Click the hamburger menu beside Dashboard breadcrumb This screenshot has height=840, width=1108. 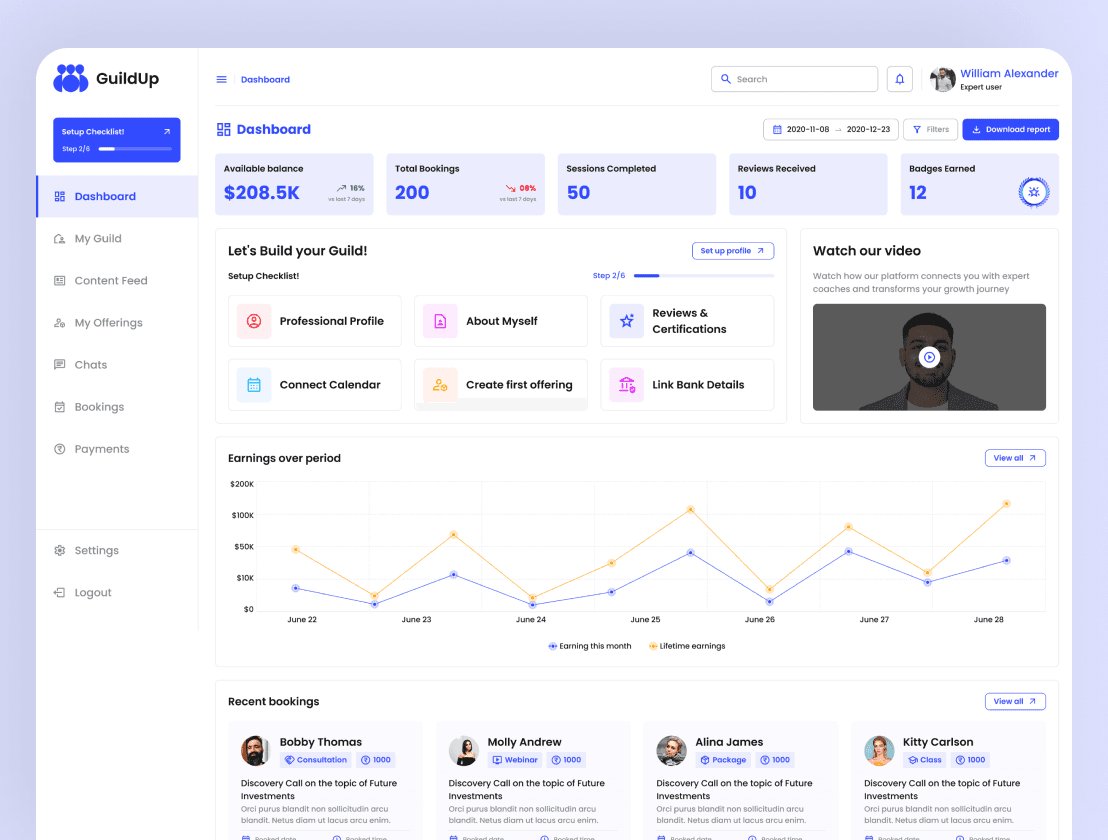(x=221, y=78)
